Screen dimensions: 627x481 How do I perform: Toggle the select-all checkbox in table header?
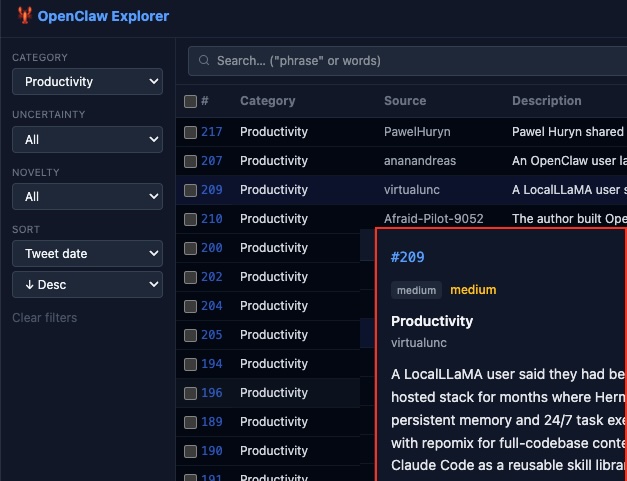pos(191,101)
